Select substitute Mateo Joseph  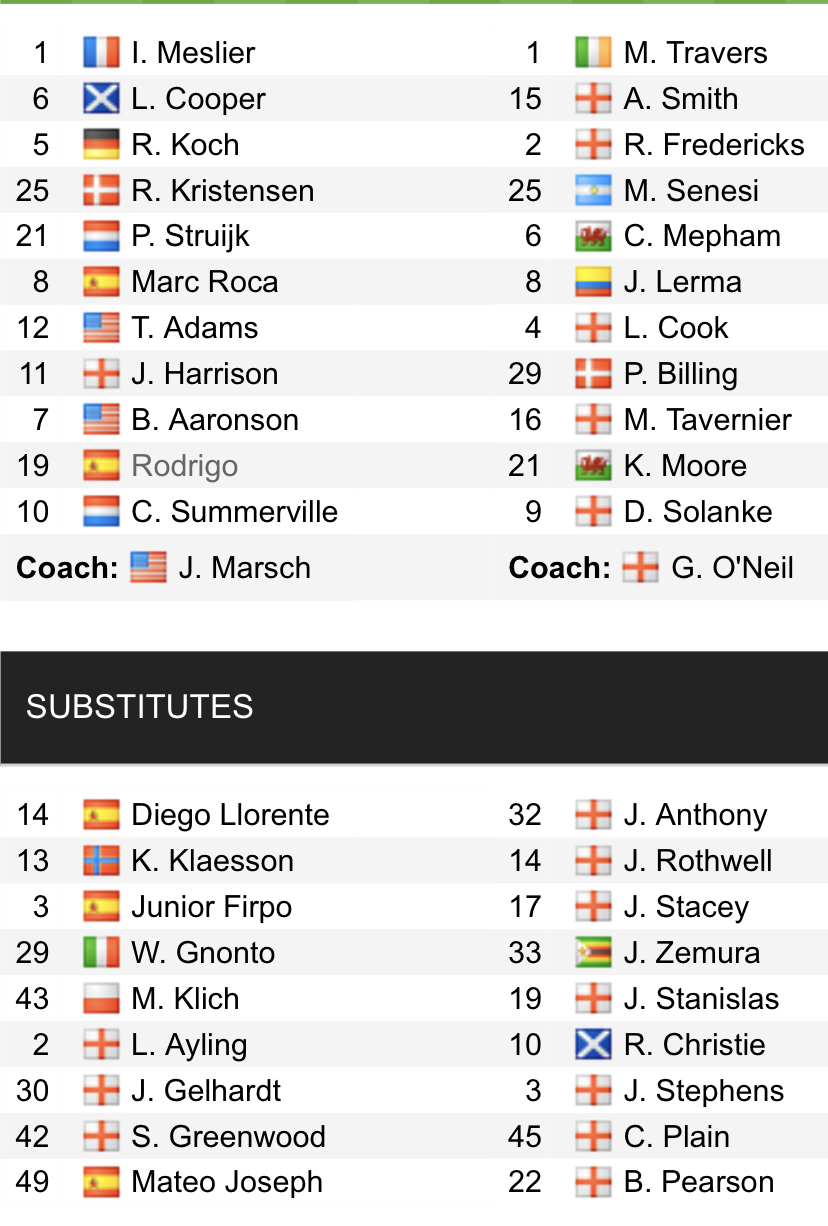(227, 1182)
